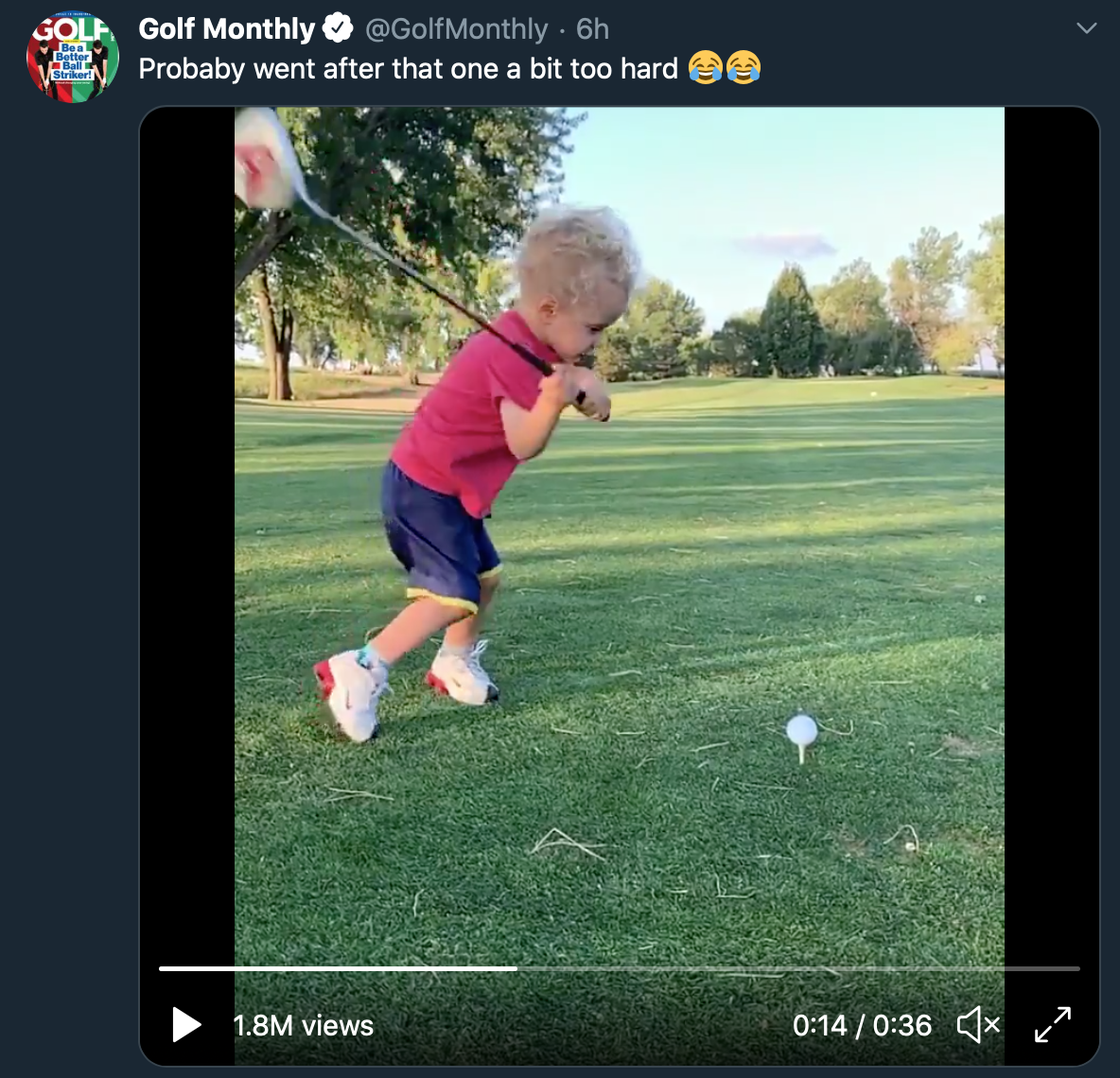
Task: Click the verified badge icon
Action: coord(337,28)
